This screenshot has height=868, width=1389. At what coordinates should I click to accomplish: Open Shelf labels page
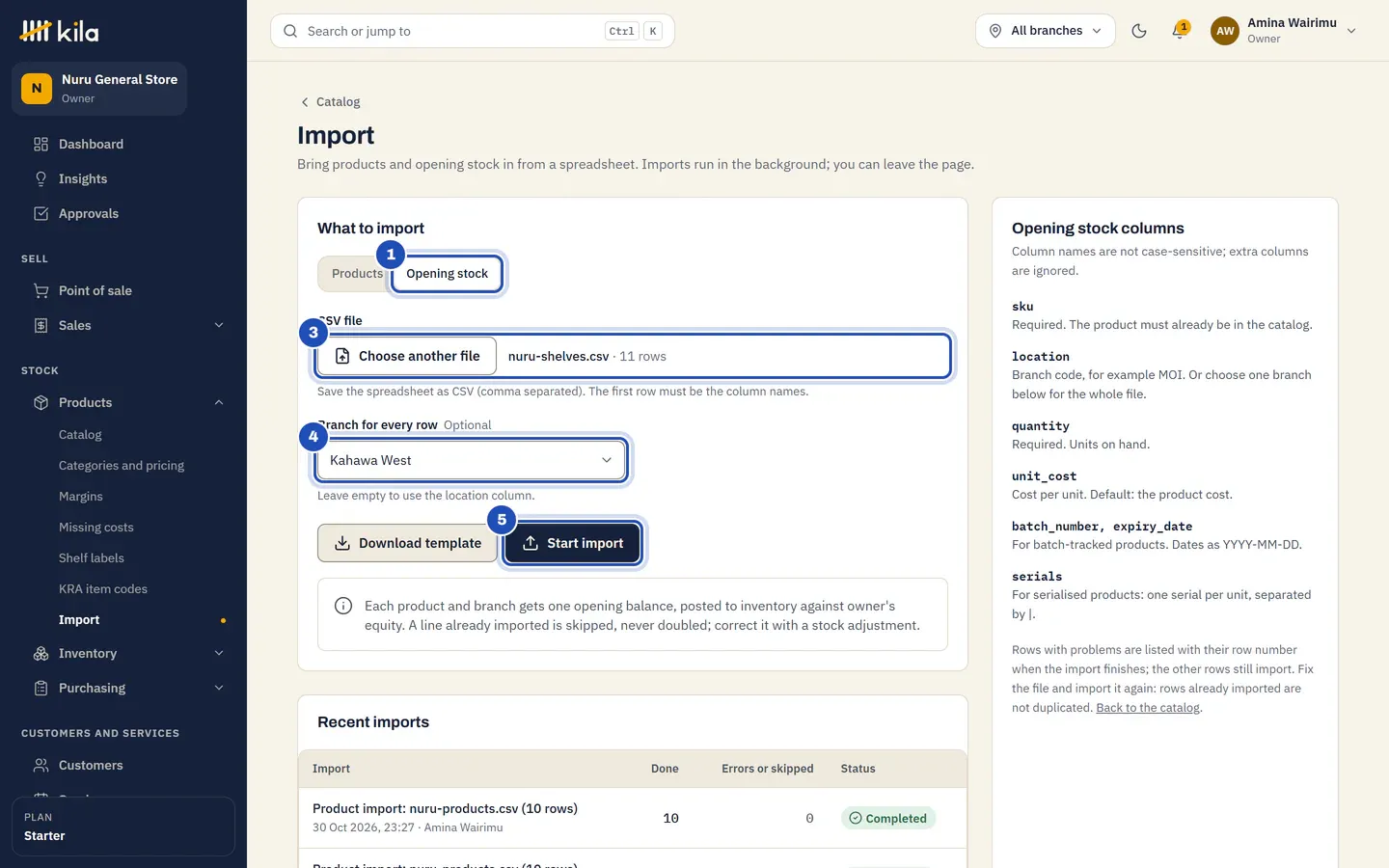[92, 558]
